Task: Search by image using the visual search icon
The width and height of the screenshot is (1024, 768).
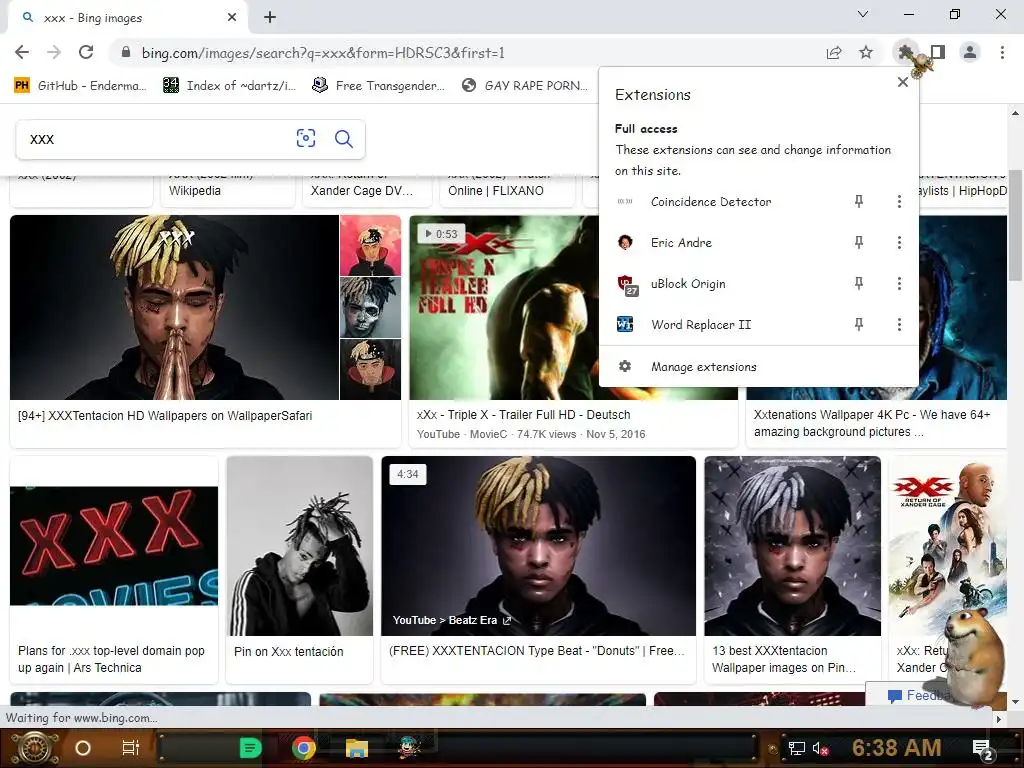Action: [x=306, y=138]
